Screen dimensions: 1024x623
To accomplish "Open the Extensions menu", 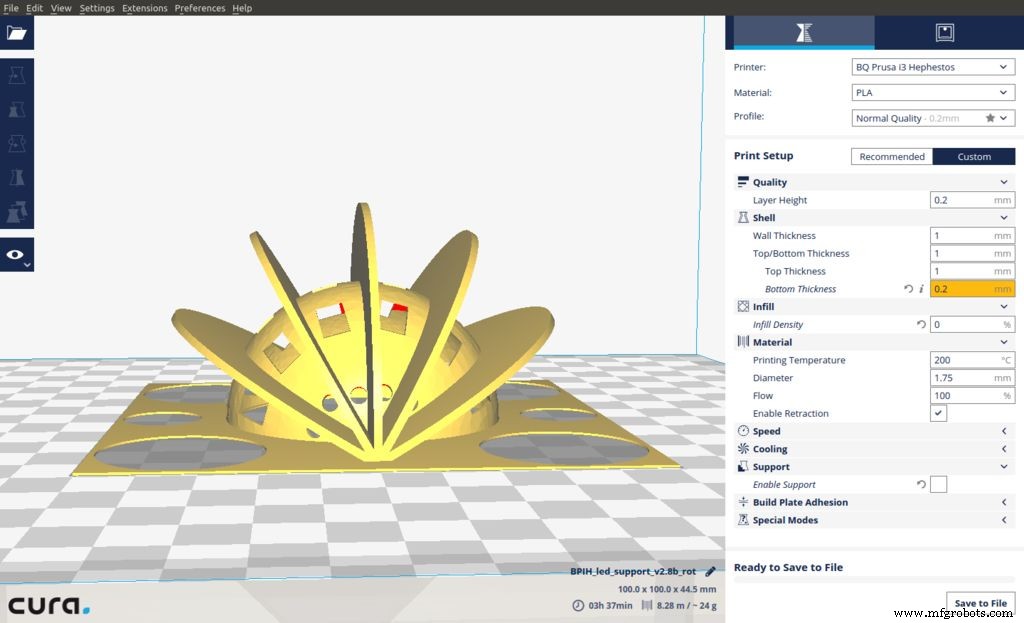I will pos(145,8).
